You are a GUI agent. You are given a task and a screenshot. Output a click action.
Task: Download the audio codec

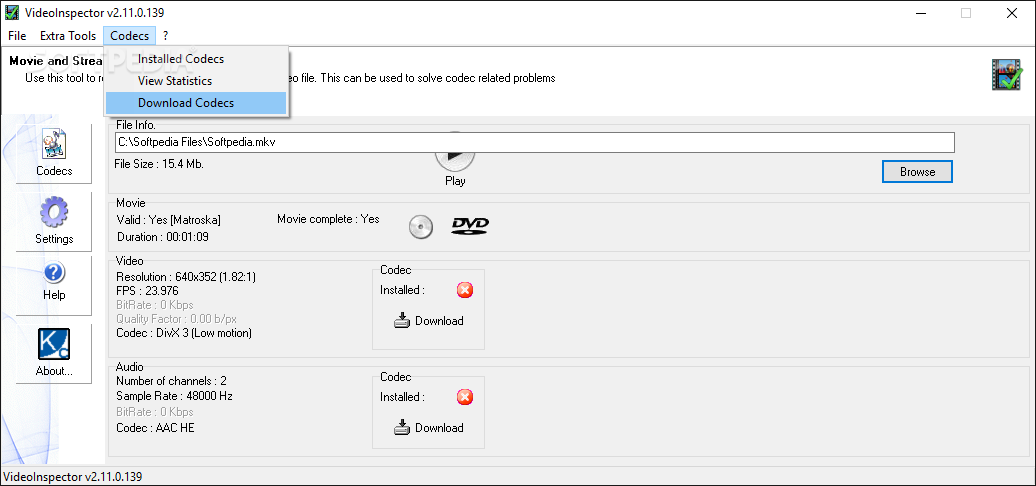[x=429, y=428]
